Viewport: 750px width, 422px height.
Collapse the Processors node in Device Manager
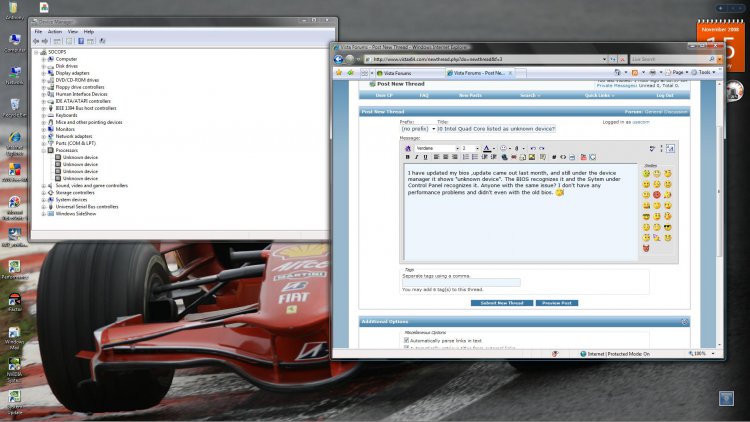point(44,150)
